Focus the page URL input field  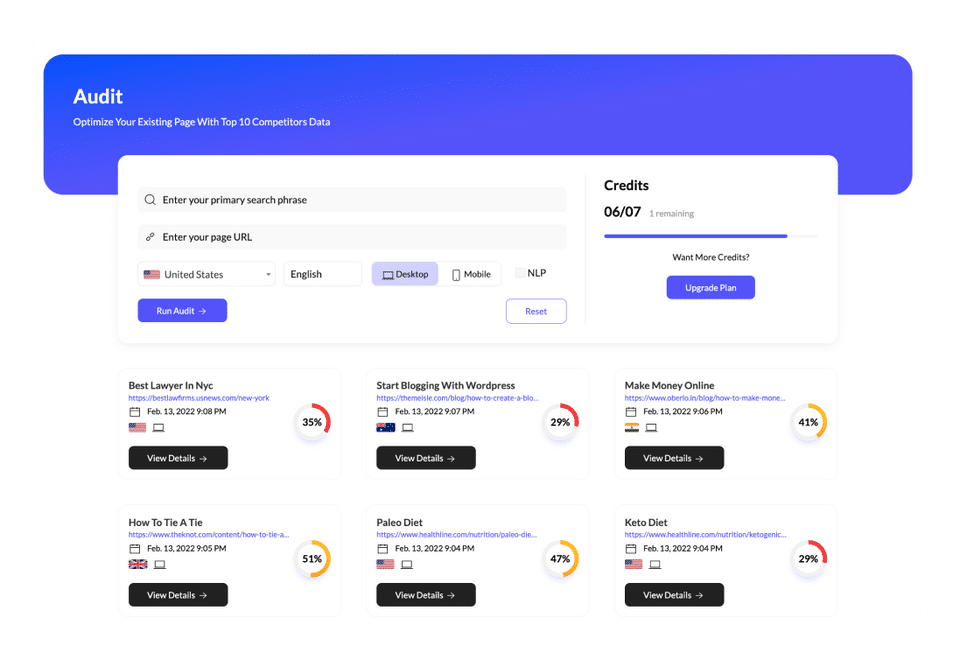click(352, 237)
